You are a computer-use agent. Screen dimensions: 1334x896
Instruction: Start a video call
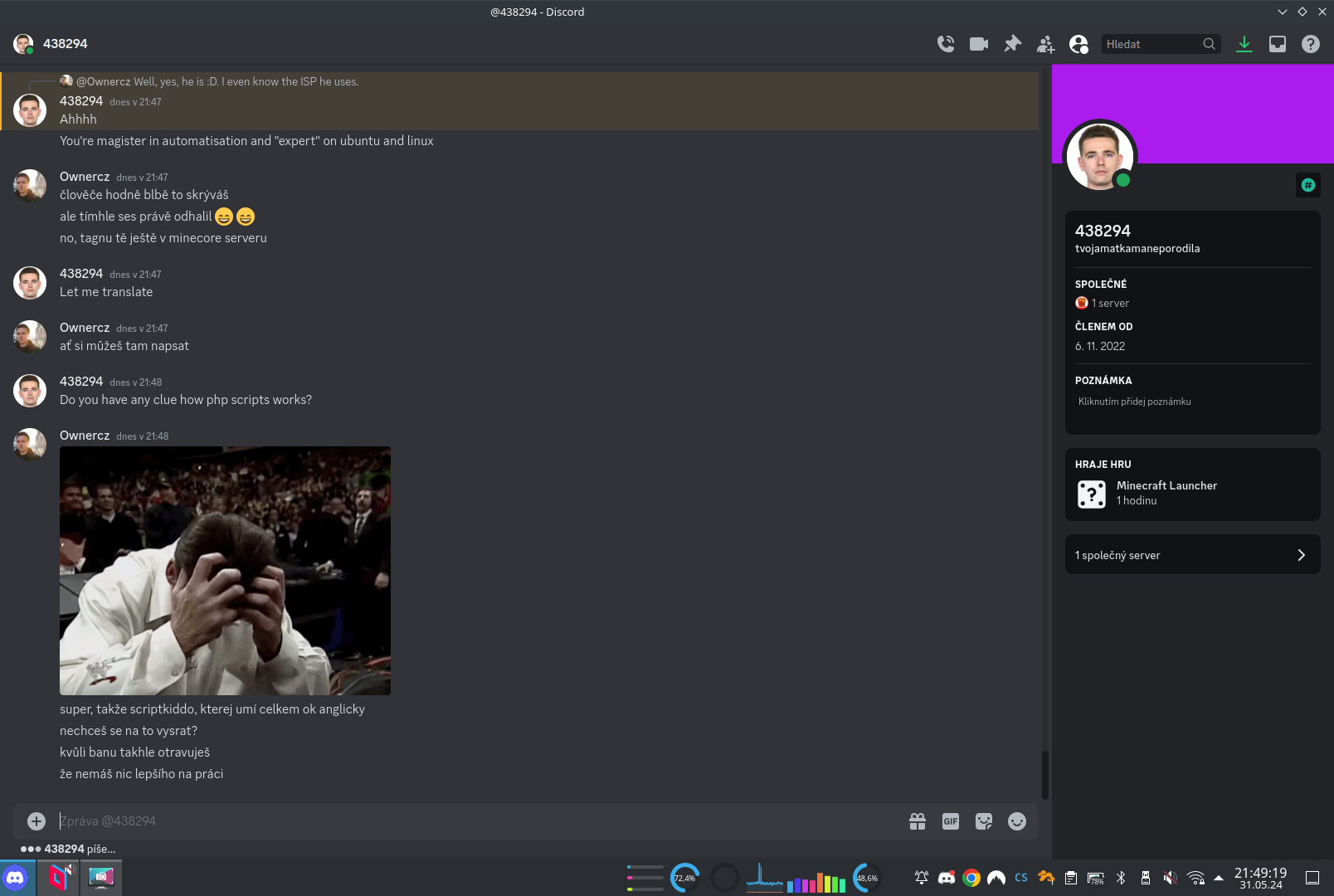click(x=979, y=44)
